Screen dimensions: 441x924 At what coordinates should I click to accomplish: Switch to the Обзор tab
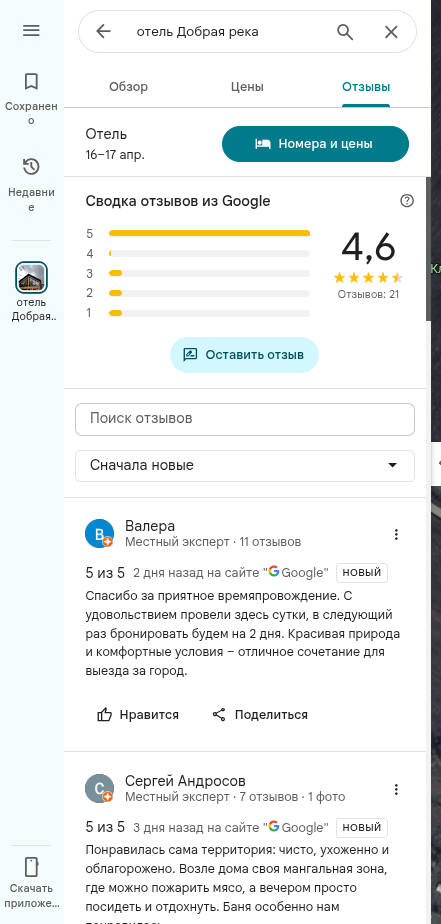tap(129, 87)
